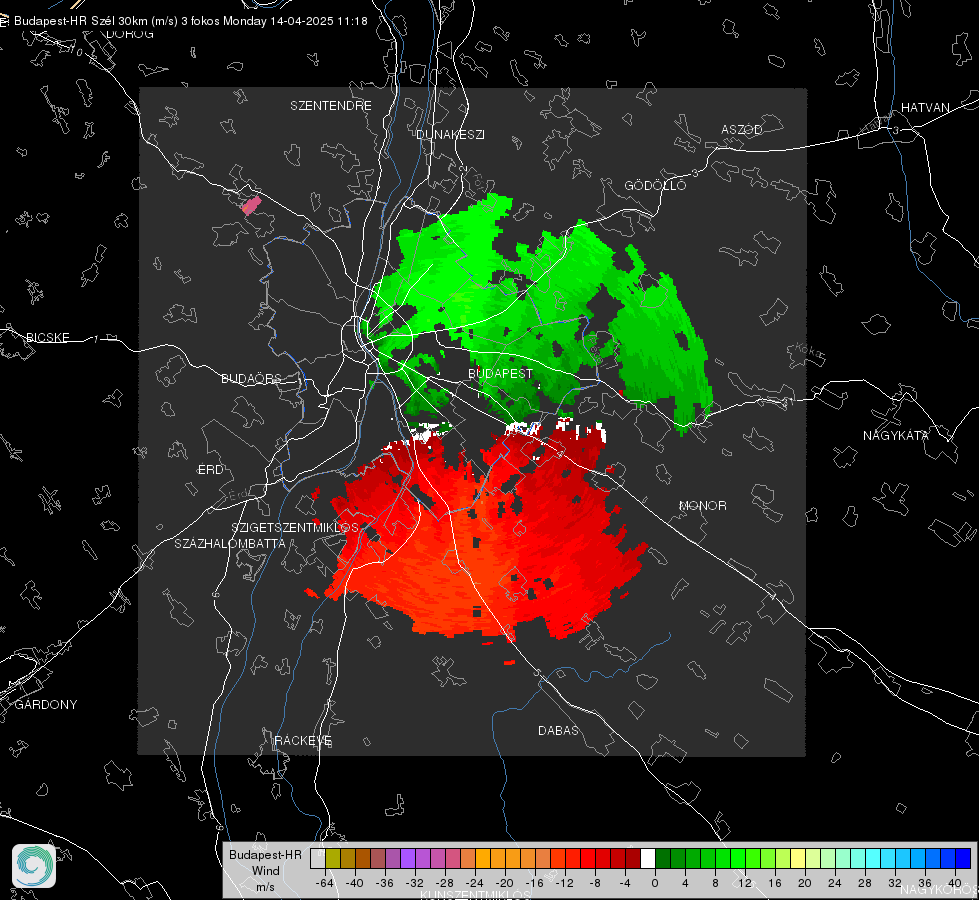Click the 'SZIGETSZENTMIKLÓS' town label
This screenshot has width=979, height=900.
295,527
